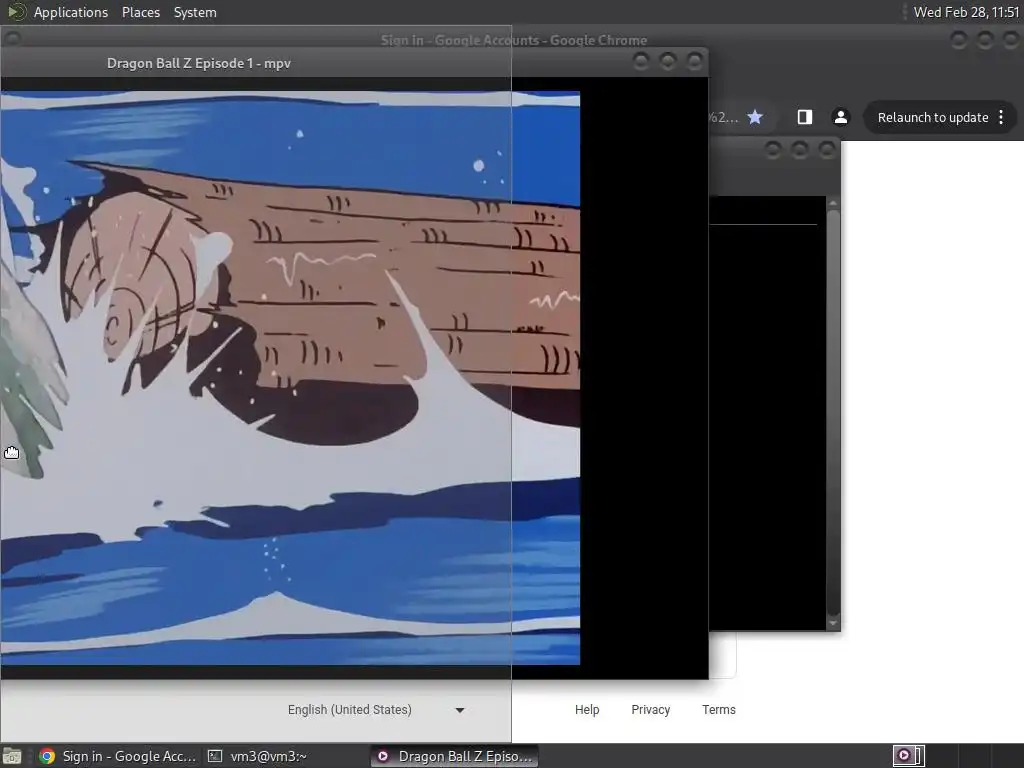
Task: Click the Relaunch to update button
Action: (x=933, y=118)
